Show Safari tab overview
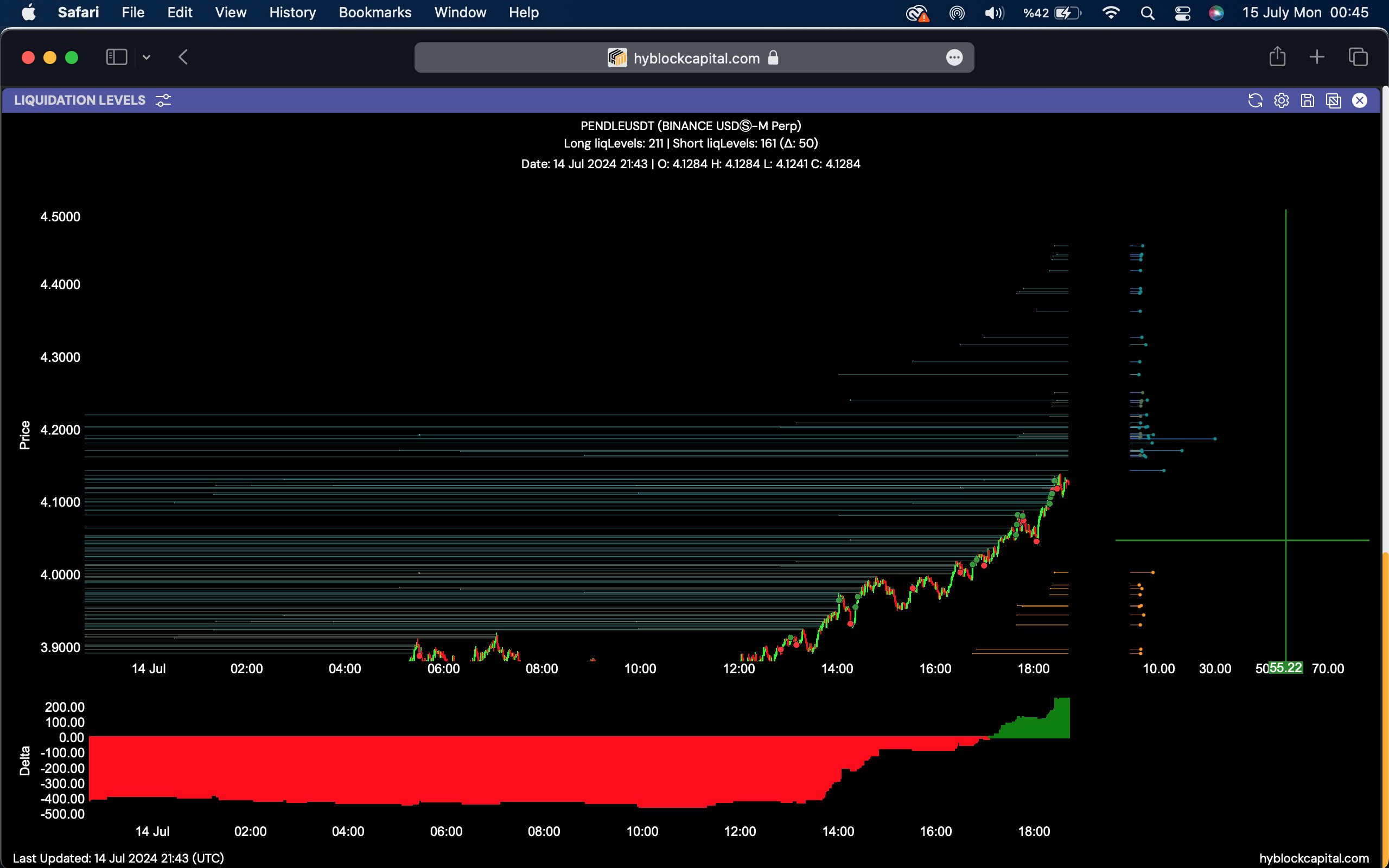 (1358, 57)
